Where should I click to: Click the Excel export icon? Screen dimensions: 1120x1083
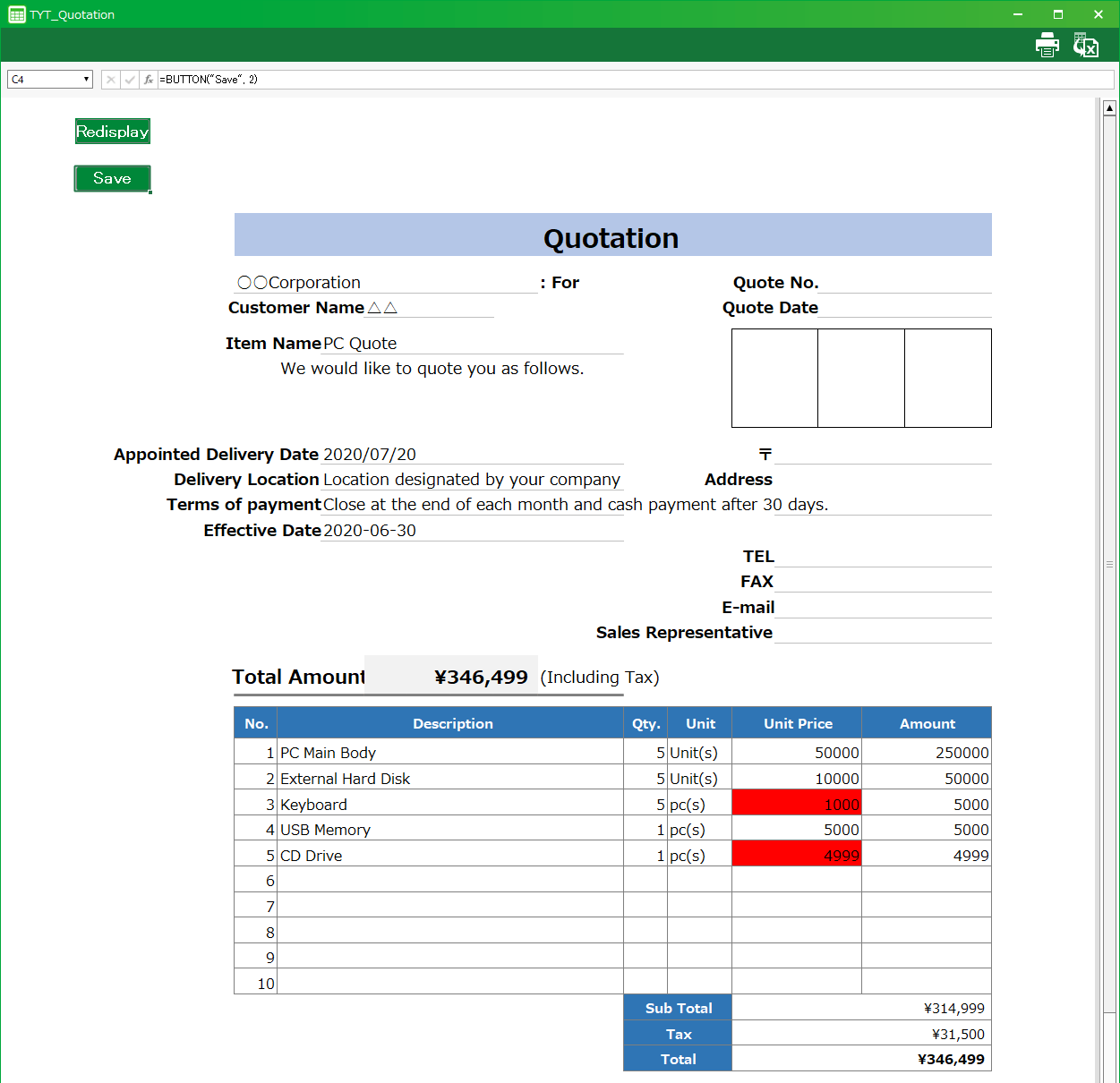tap(1085, 45)
